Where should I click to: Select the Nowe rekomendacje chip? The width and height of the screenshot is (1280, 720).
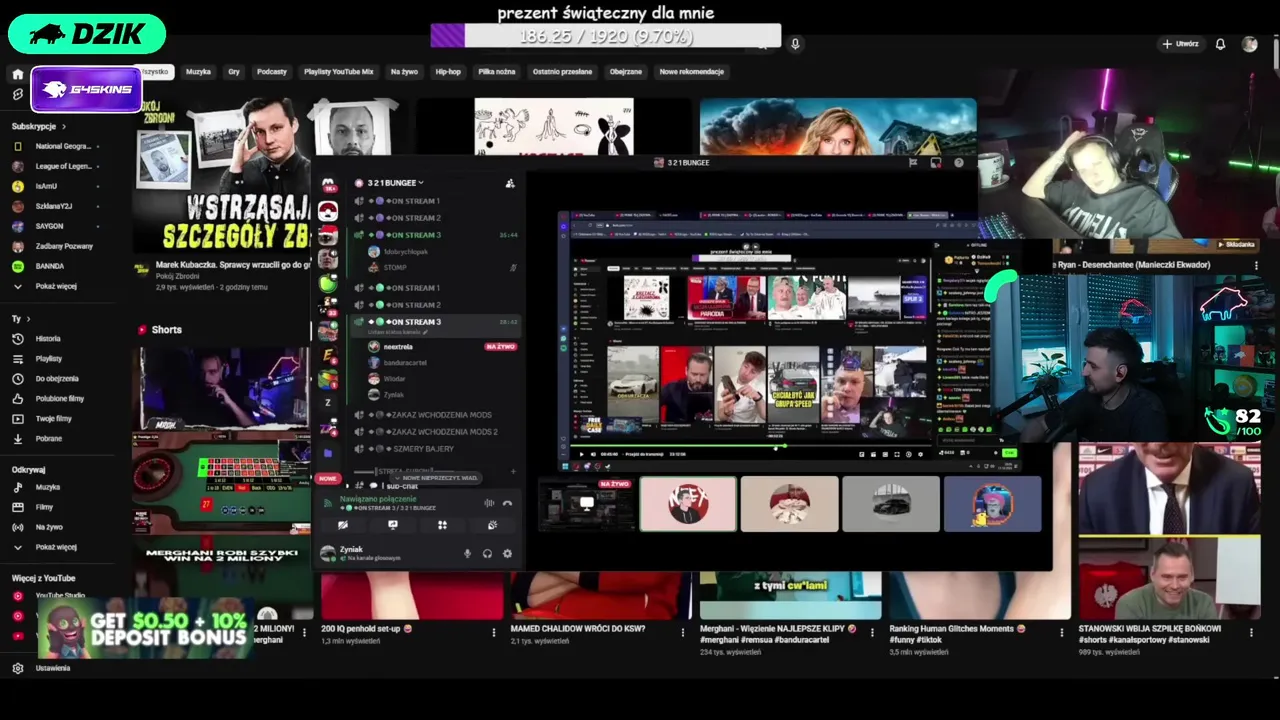691,72
